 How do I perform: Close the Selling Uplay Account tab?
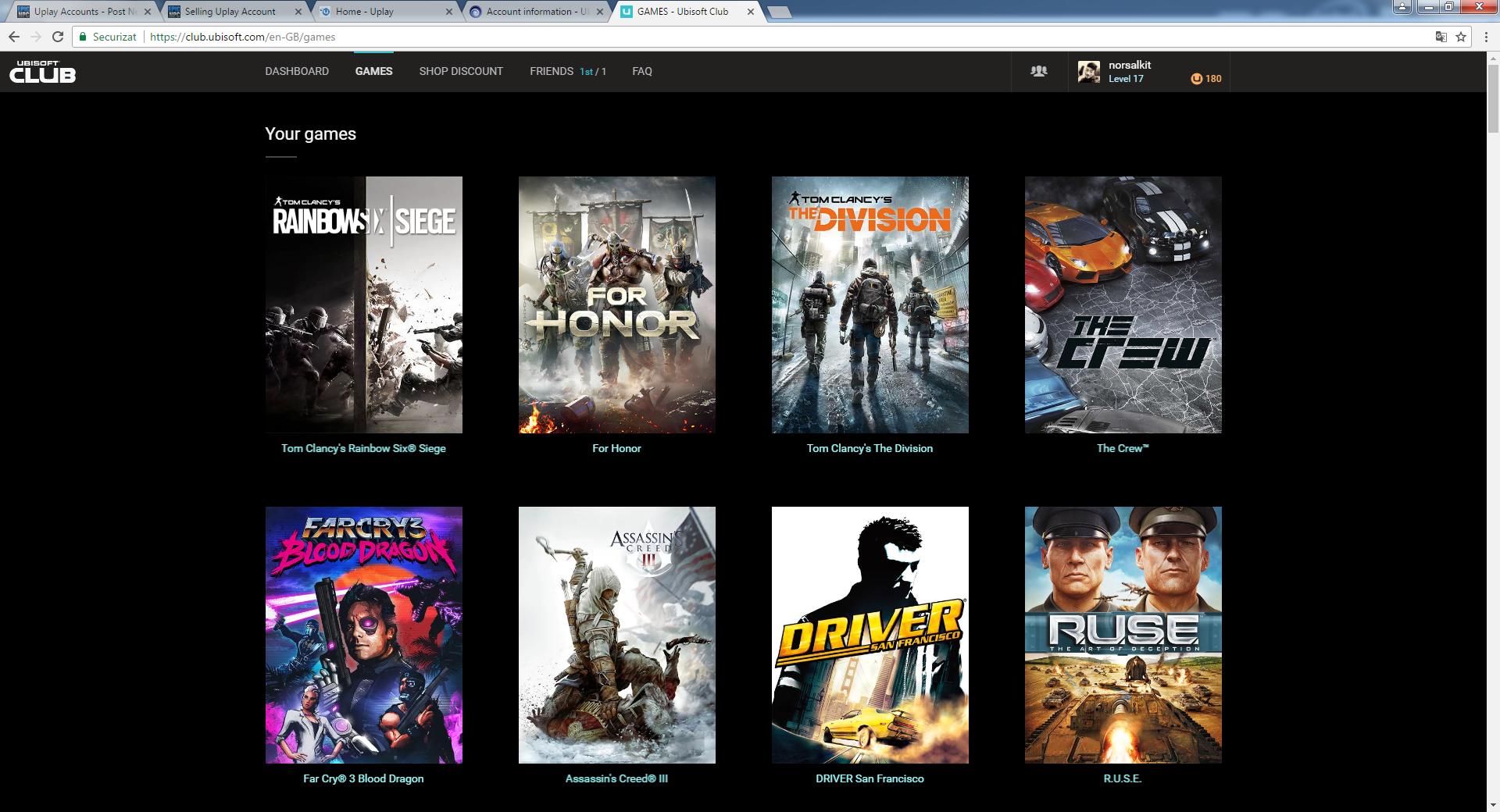point(298,12)
